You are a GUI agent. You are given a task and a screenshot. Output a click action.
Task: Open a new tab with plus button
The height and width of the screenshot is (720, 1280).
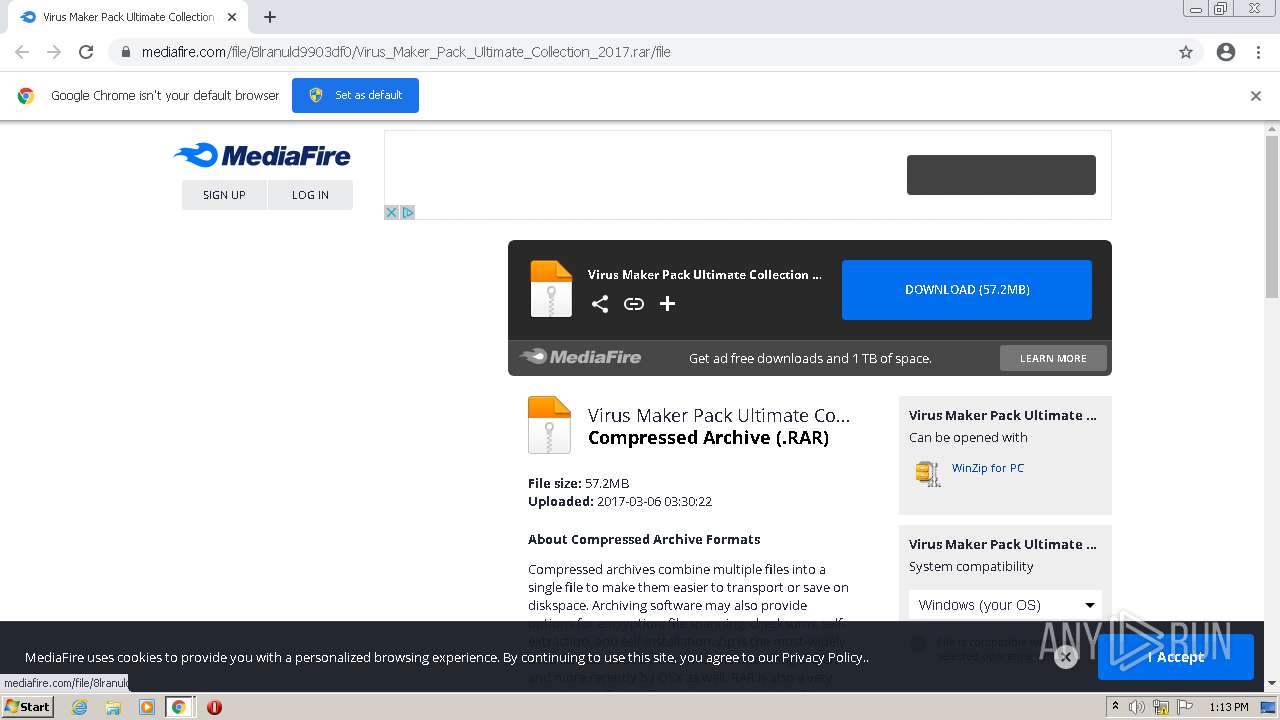point(270,17)
